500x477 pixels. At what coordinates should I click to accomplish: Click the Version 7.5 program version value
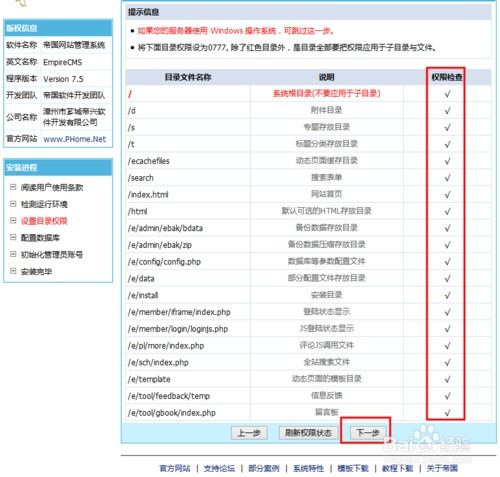(63, 79)
